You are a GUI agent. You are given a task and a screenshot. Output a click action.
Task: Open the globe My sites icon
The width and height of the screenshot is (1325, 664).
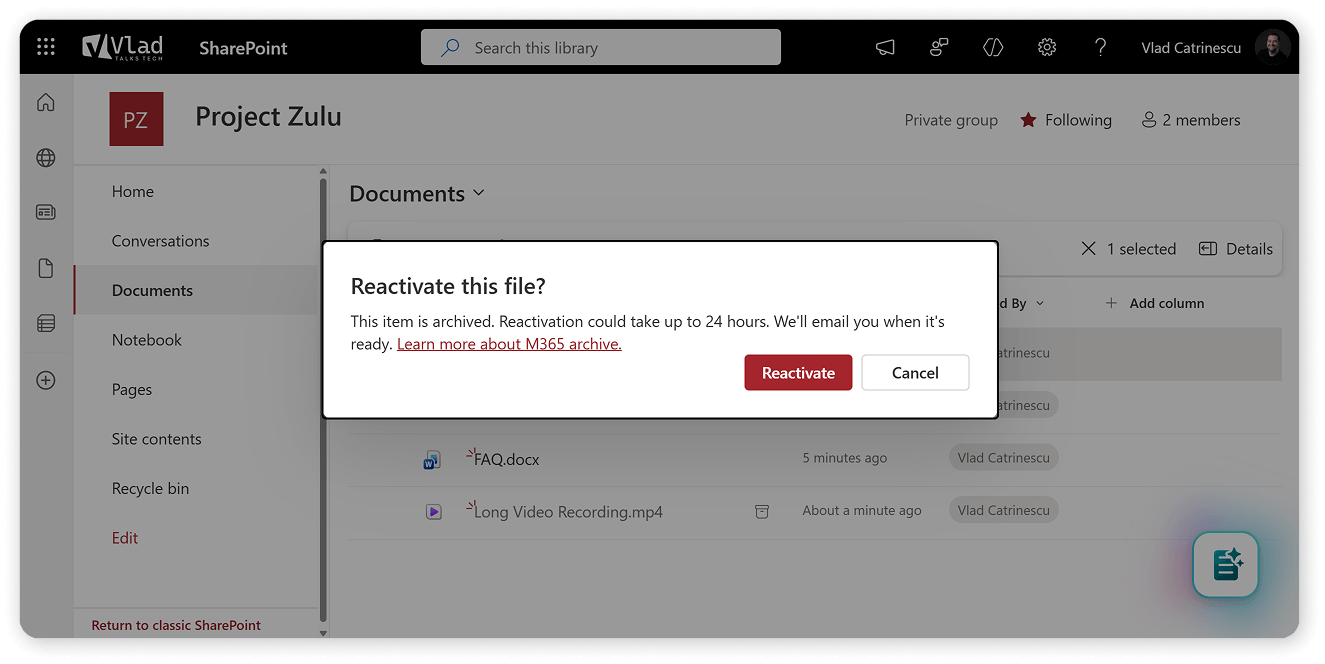point(46,158)
